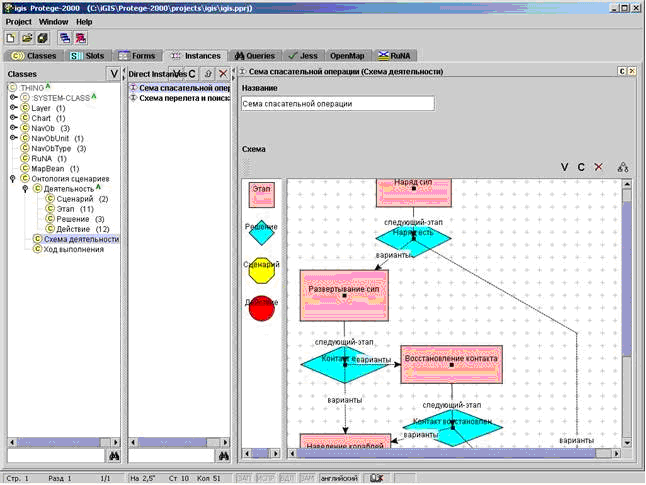Click the binoculars search icon under Classes
The height and width of the screenshot is (485, 646).
(x=114, y=456)
